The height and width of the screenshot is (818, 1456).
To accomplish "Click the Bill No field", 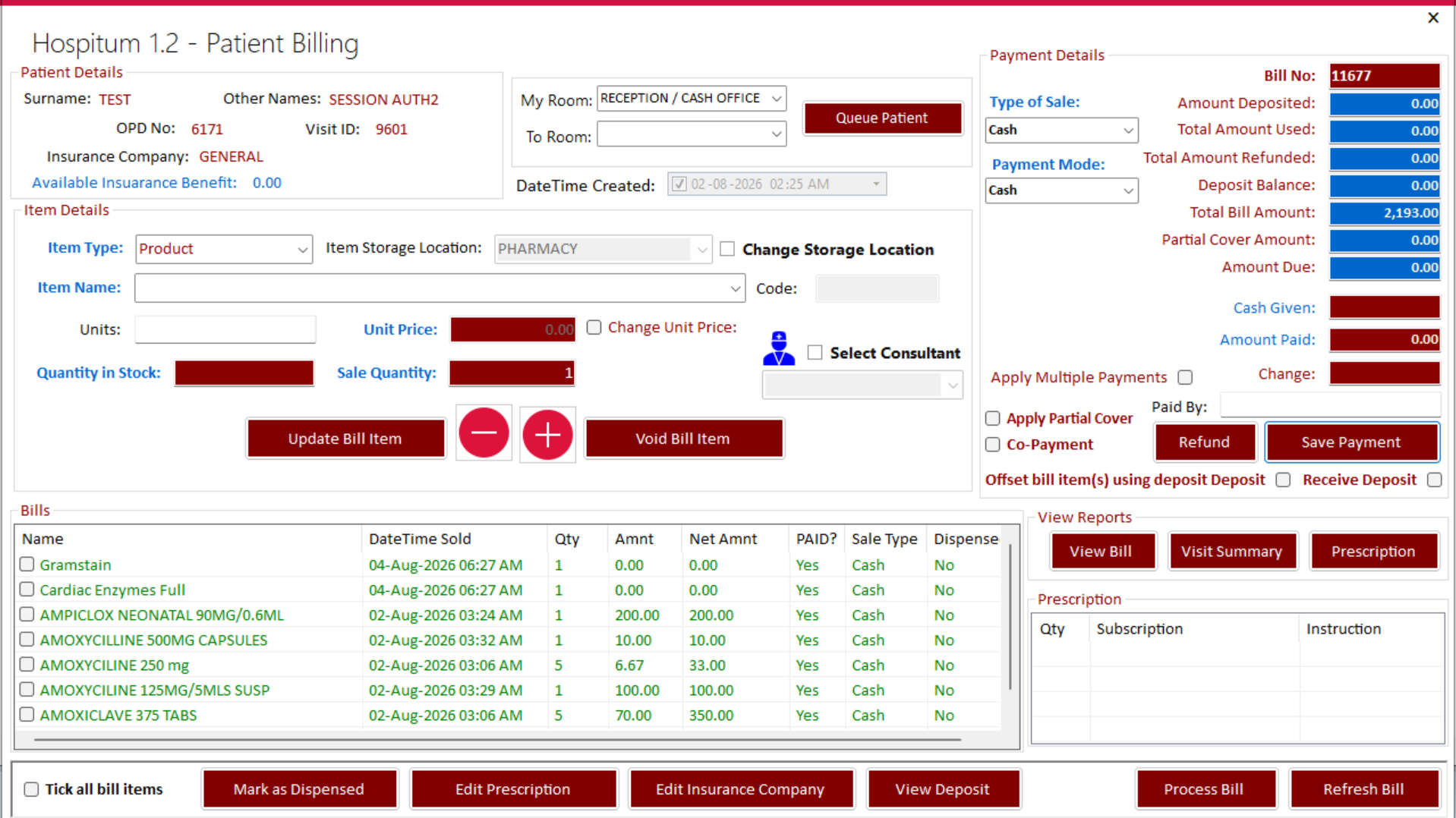I will click(x=1385, y=76).
